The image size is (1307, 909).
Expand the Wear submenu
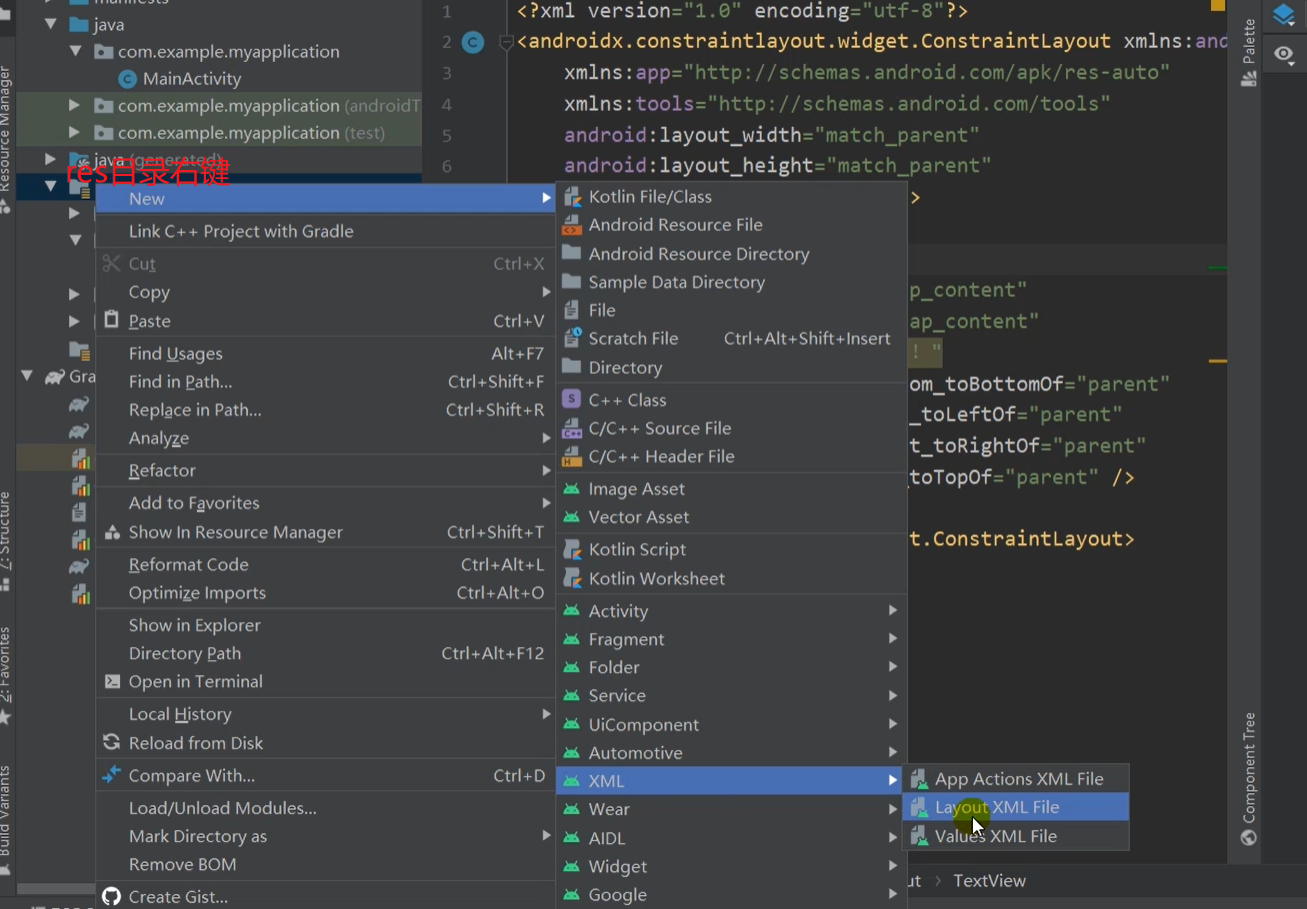731,809
